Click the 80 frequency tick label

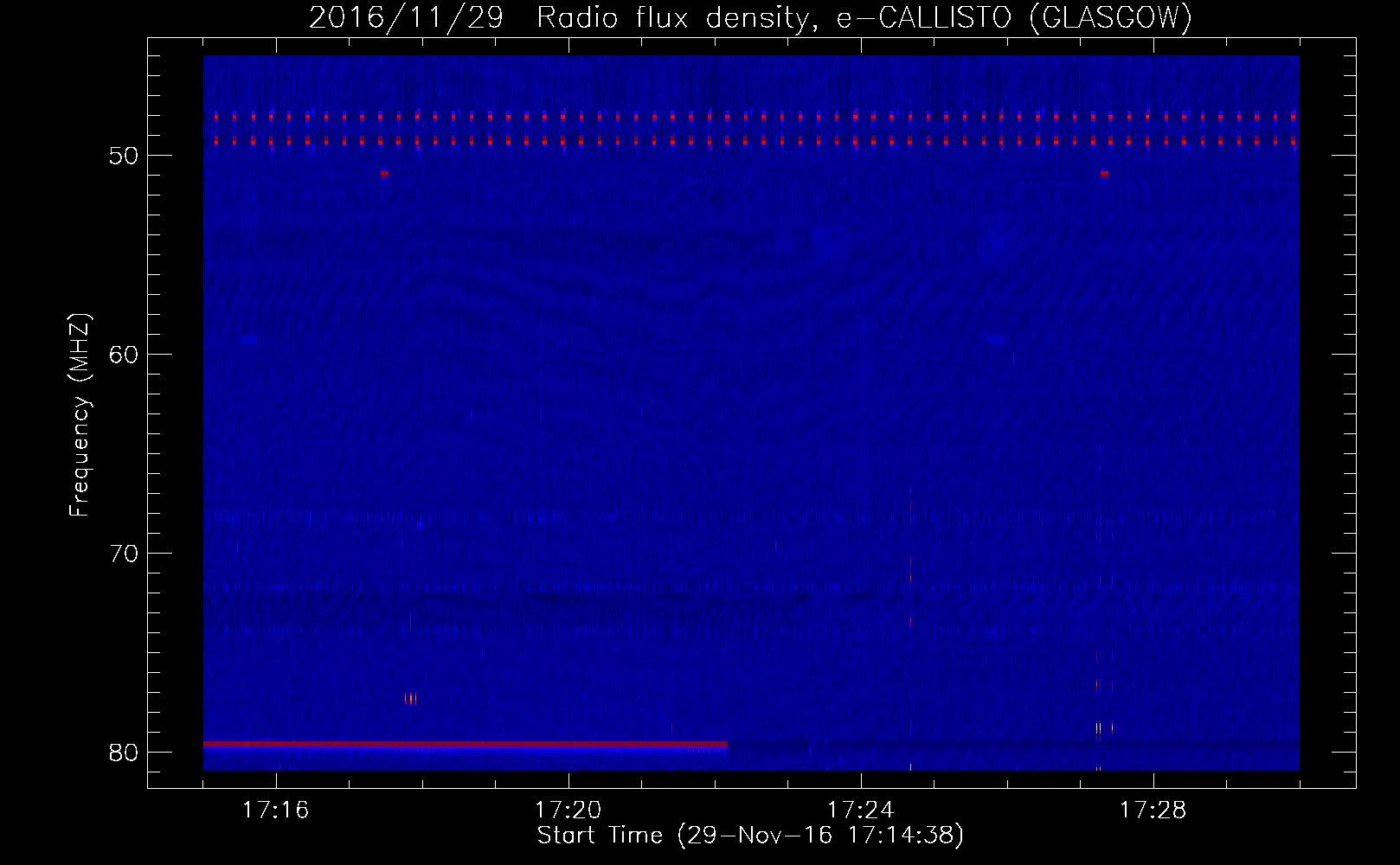[124, 753]
